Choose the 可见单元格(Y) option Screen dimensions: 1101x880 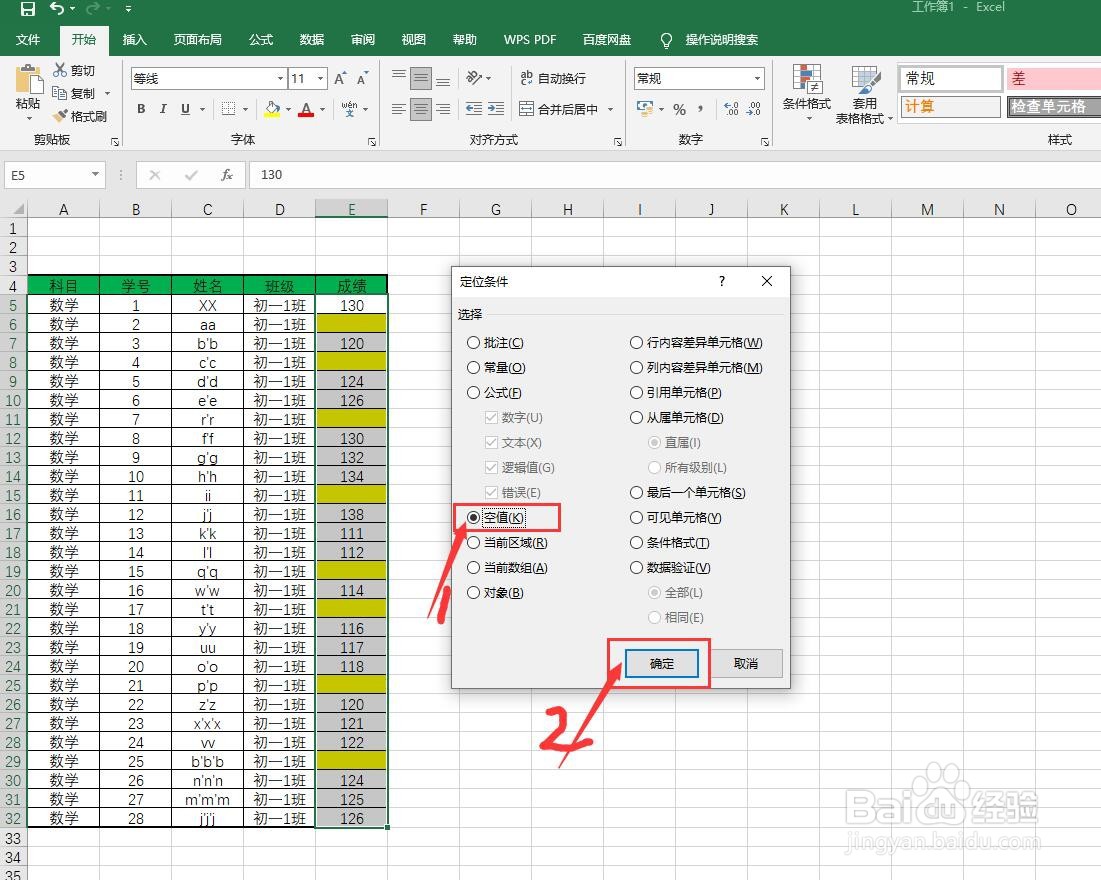637,517
